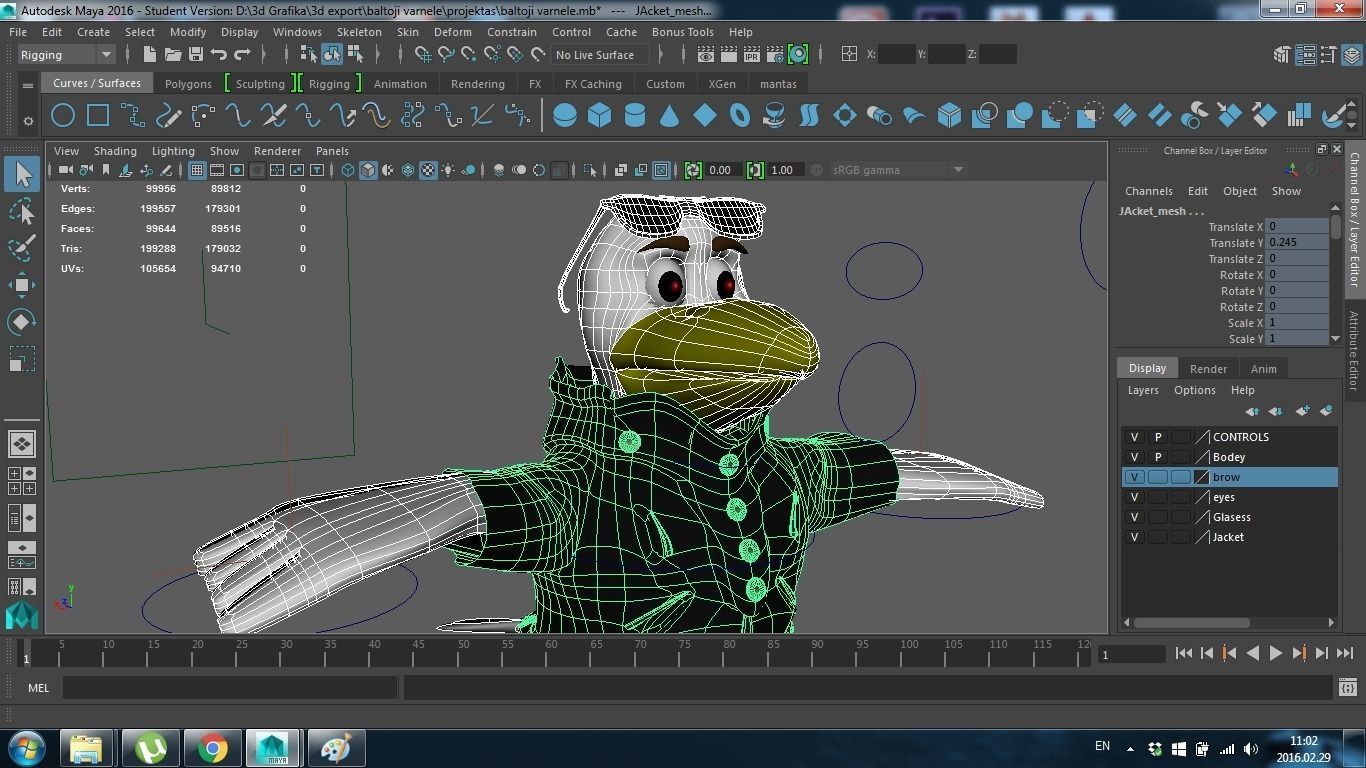Click the IPR render icon
Image resolution: width=1366 pixels, height=768 pixels.
click(x=751, y=54)
